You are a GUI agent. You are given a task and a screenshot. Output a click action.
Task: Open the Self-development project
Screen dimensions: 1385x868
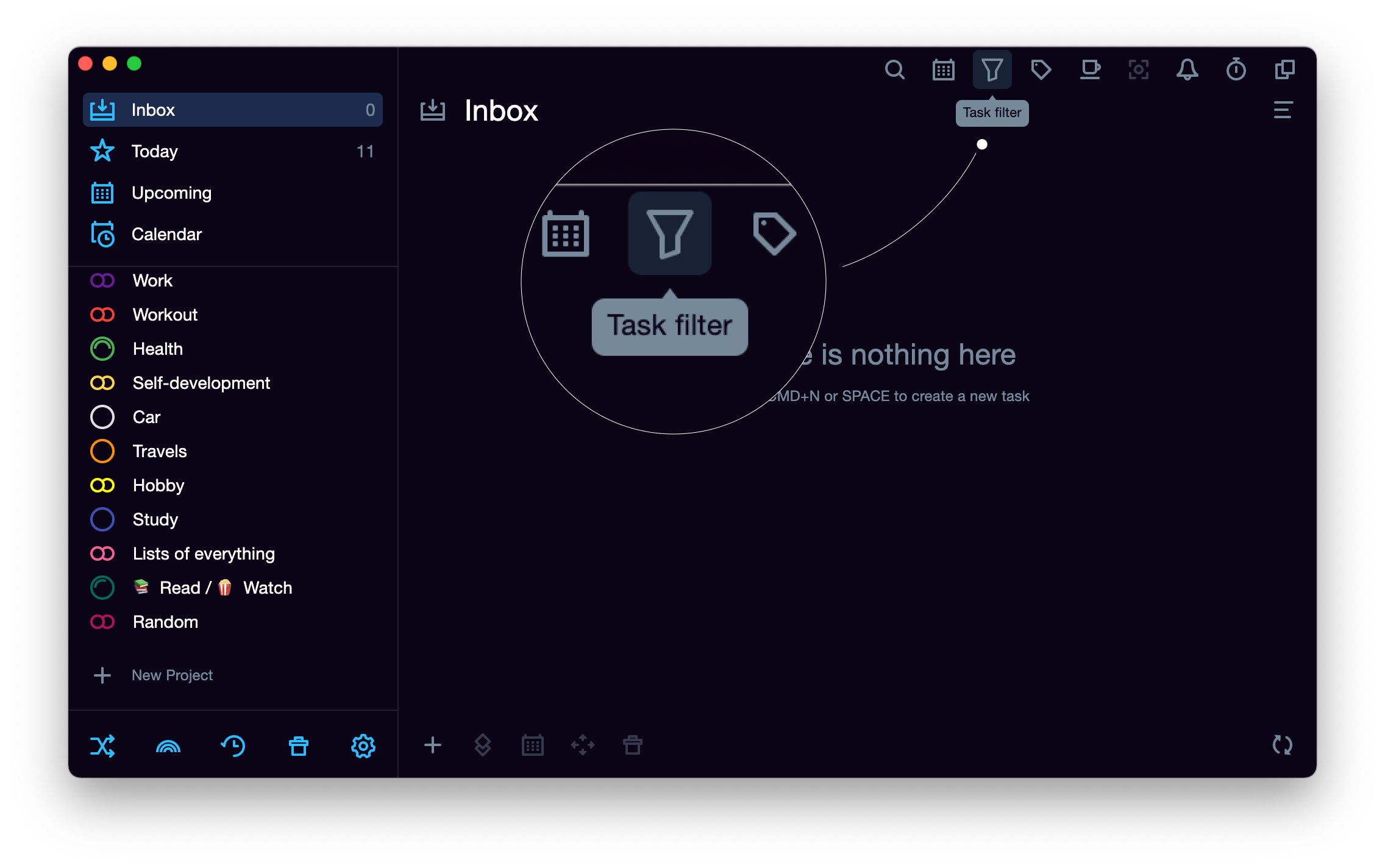click(x=201, y=383)
